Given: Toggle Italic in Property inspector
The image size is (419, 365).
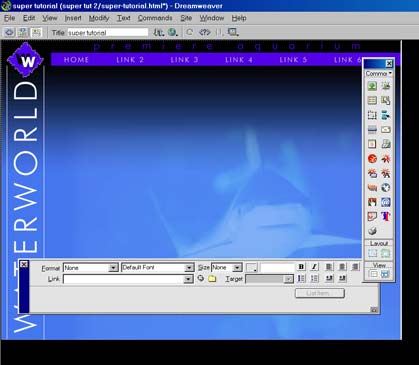Looking at the screenshot, I should click(314, 267).
